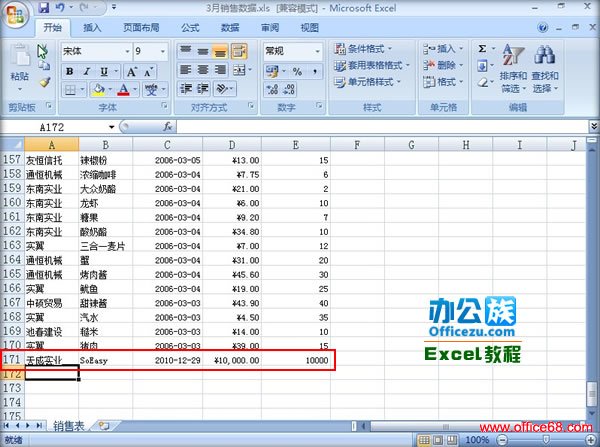The height and width of the screenshot is (447, 600).
Task: Decrease font size with the small A
Action: point(148,72)
